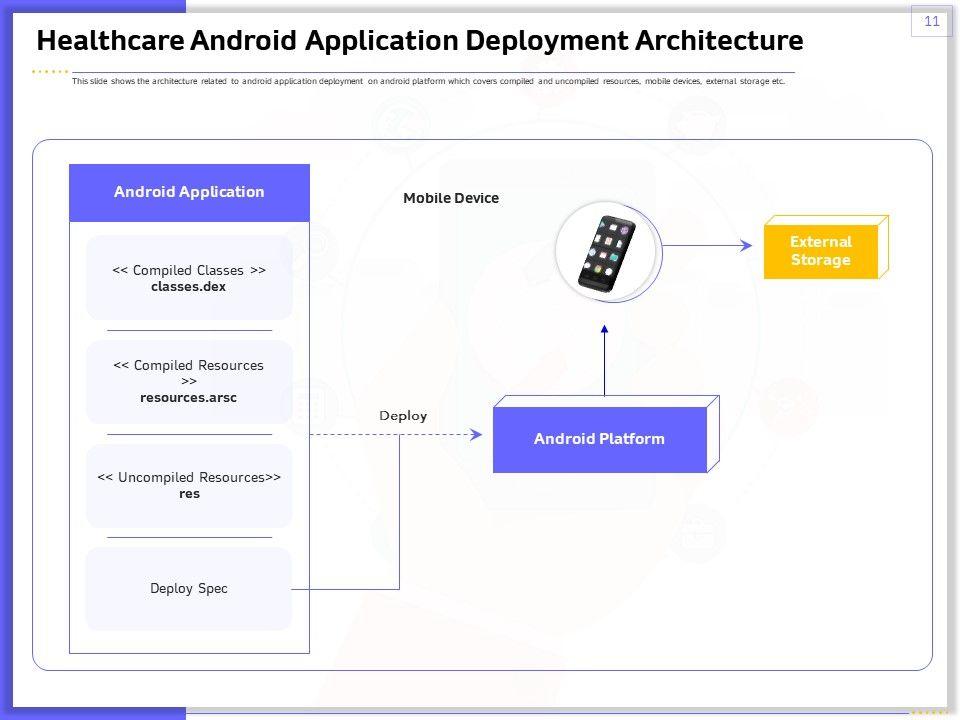The width and height of the screenshot is (960, 720).
Task: Select the connector line leaving Deploy Spec
Action: [345, 589]
